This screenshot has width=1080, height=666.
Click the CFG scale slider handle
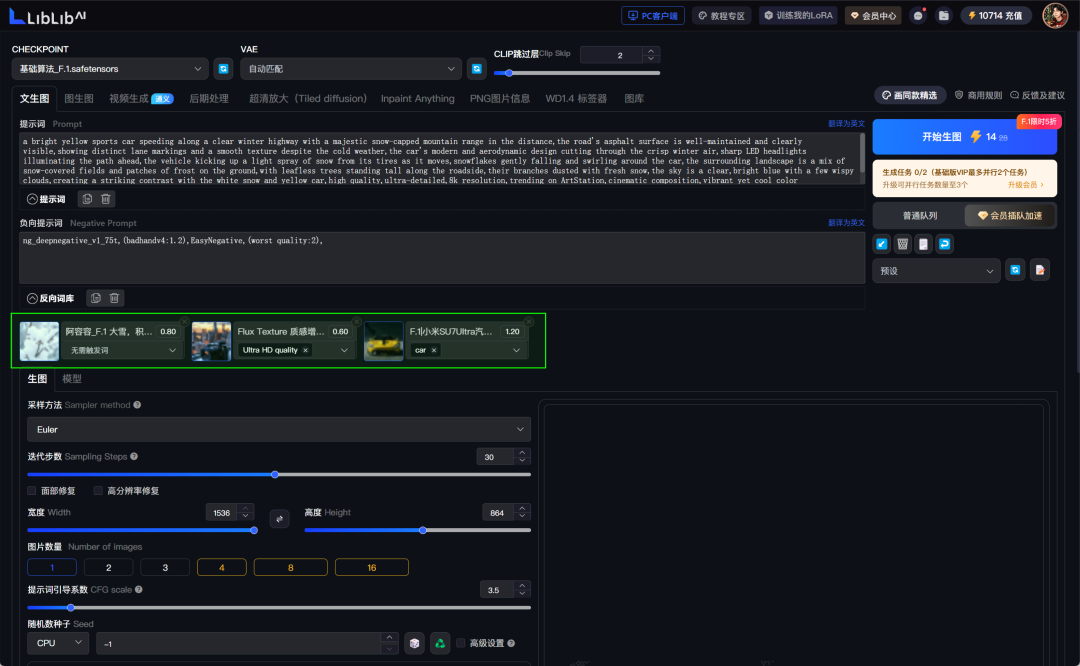click(x=71, y=607)
